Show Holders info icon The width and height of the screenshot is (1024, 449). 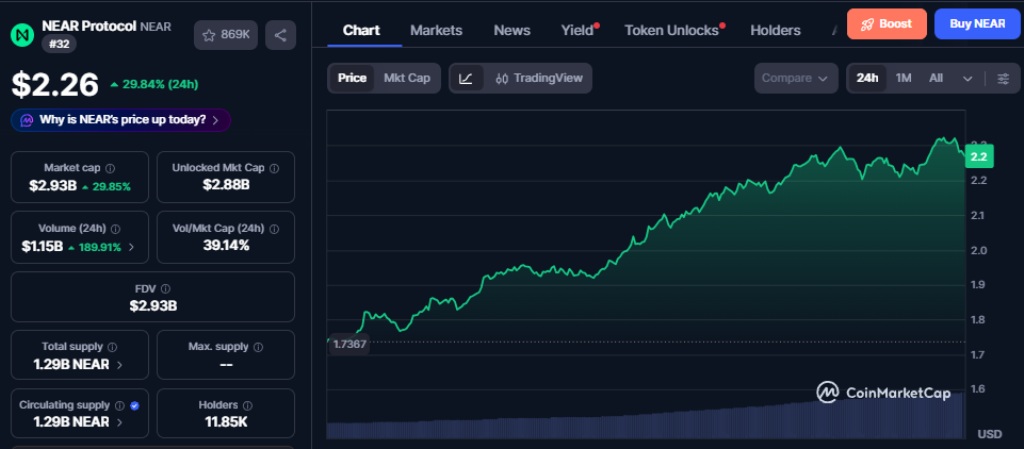pyautogui.click(x=248, y=405)
